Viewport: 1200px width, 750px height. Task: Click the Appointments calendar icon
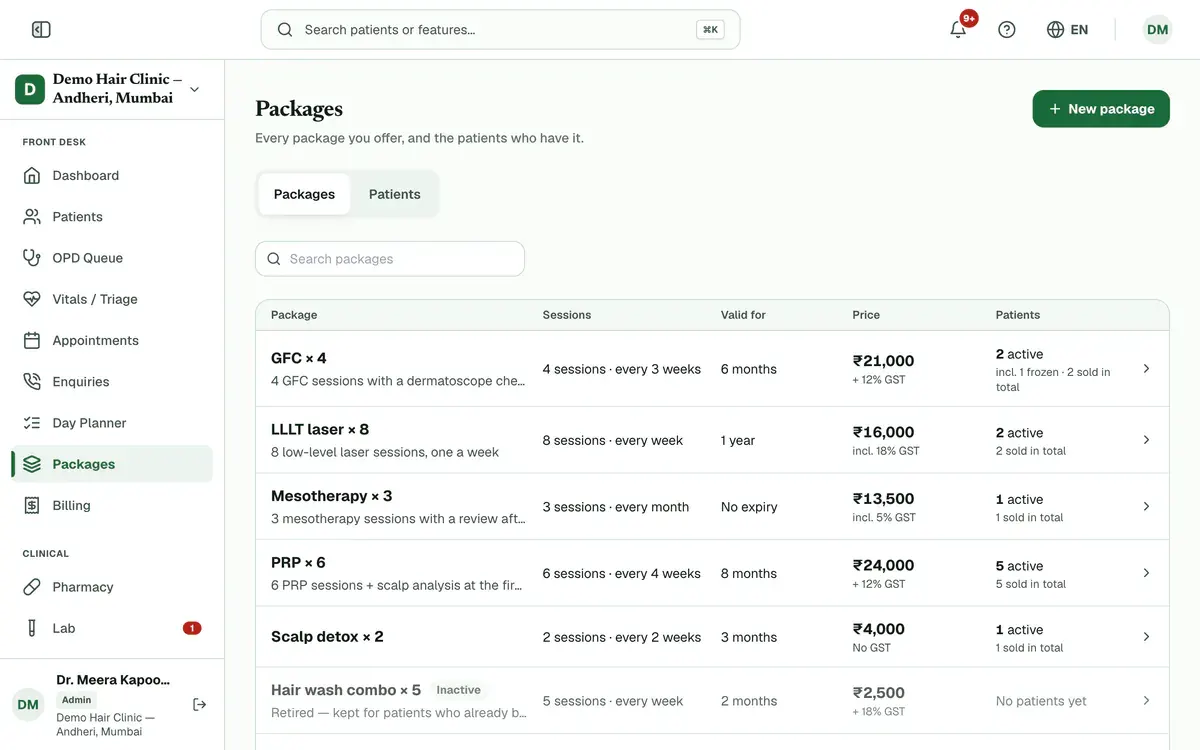32,341
